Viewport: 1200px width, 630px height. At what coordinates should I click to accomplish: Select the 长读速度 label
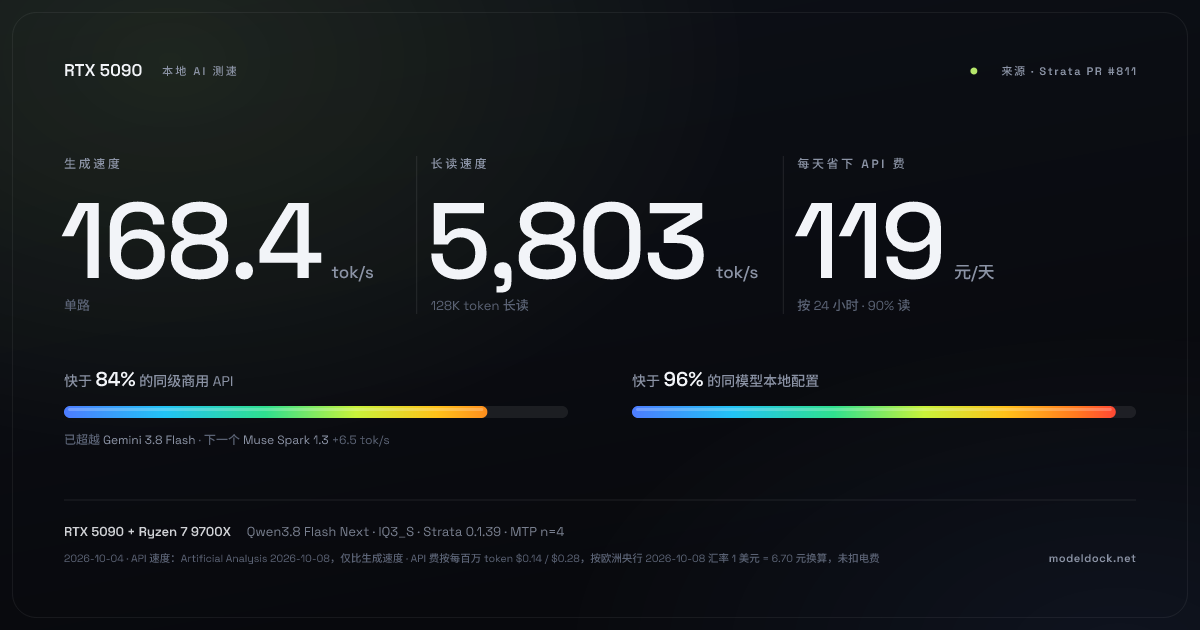pos(459,163)
